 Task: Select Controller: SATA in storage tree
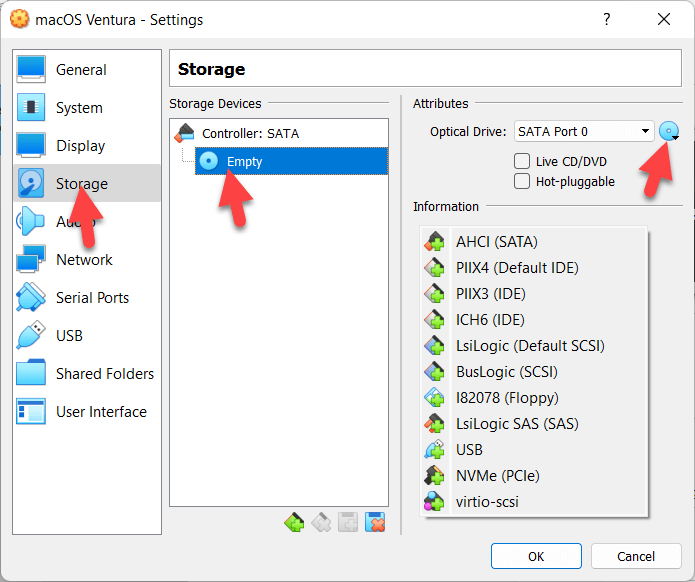click(250, 133)
